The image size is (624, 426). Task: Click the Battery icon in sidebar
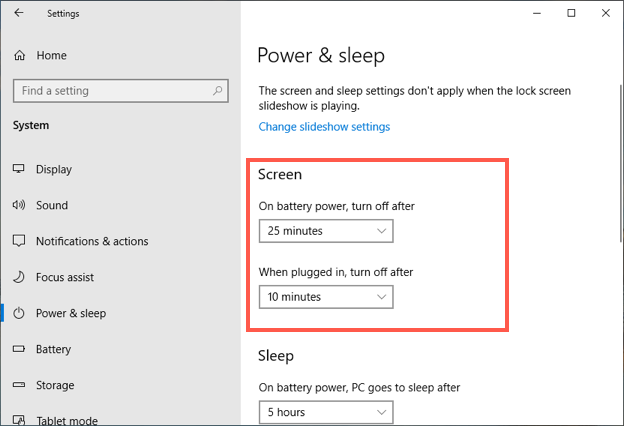pyautogui.click(x=19, y=349)
